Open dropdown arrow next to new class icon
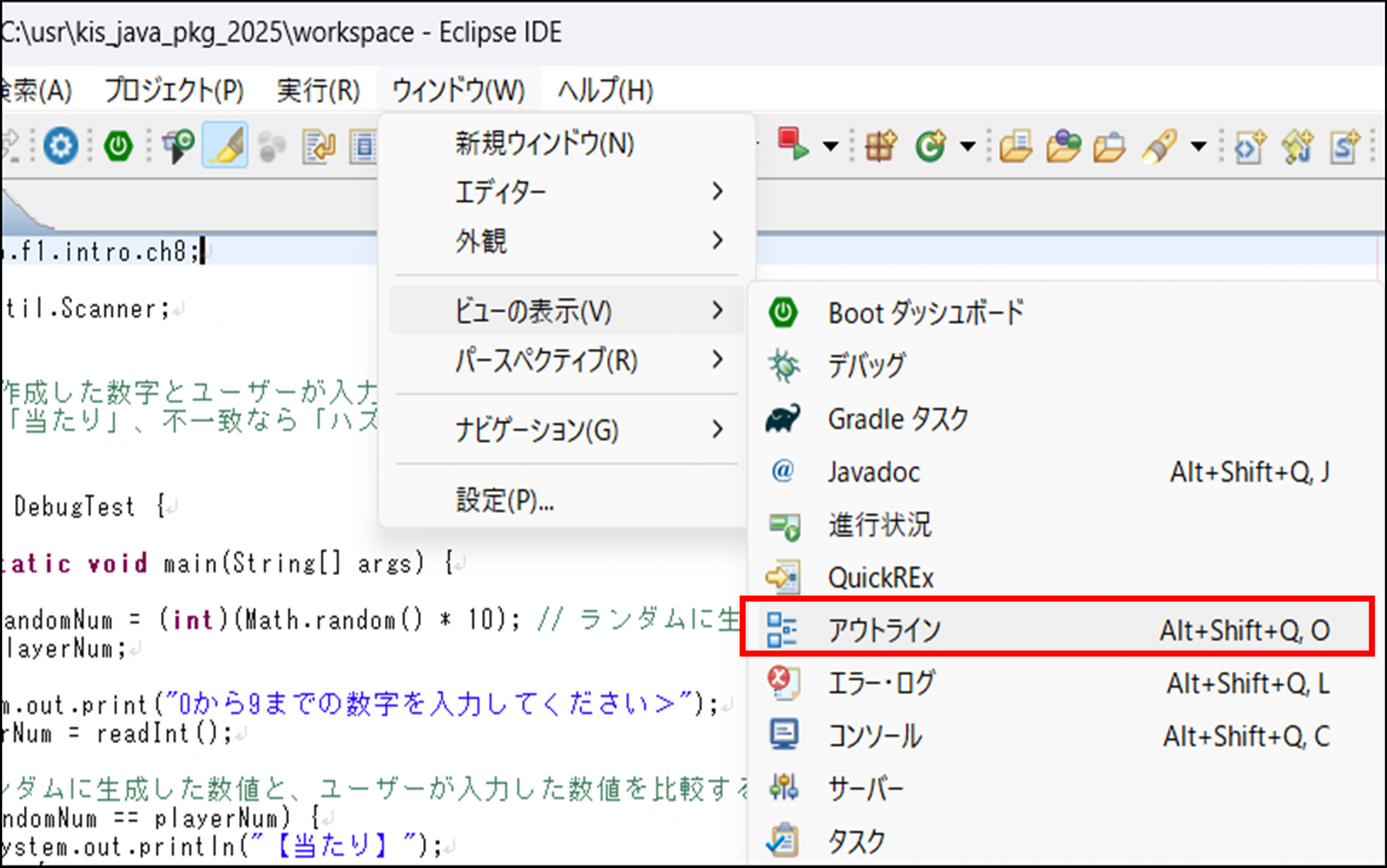Image resolution: width=1387 pixels, height=868 pixels. click(968, 146)
